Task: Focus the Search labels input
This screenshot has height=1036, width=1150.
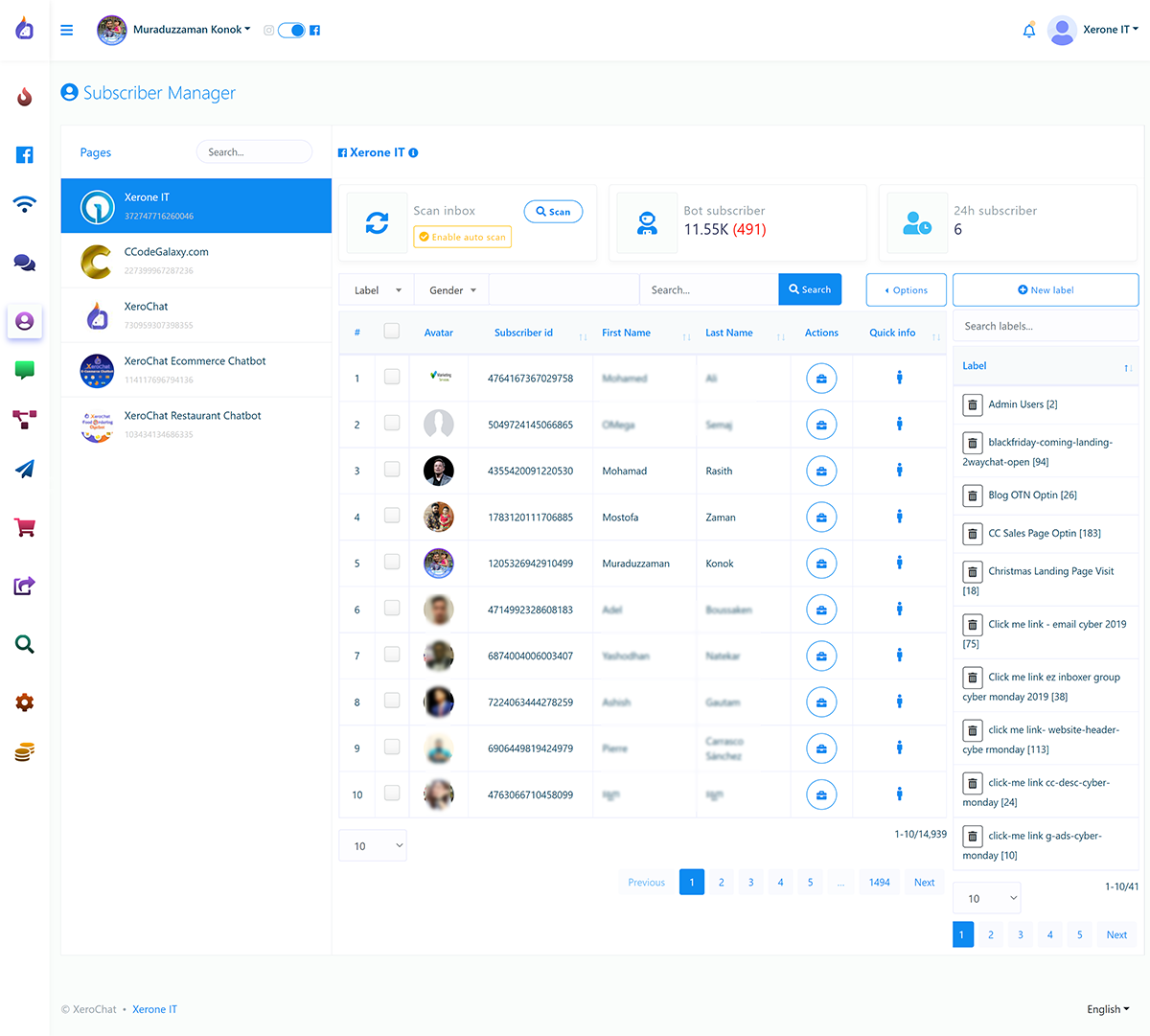Action: coord(1046,326)
